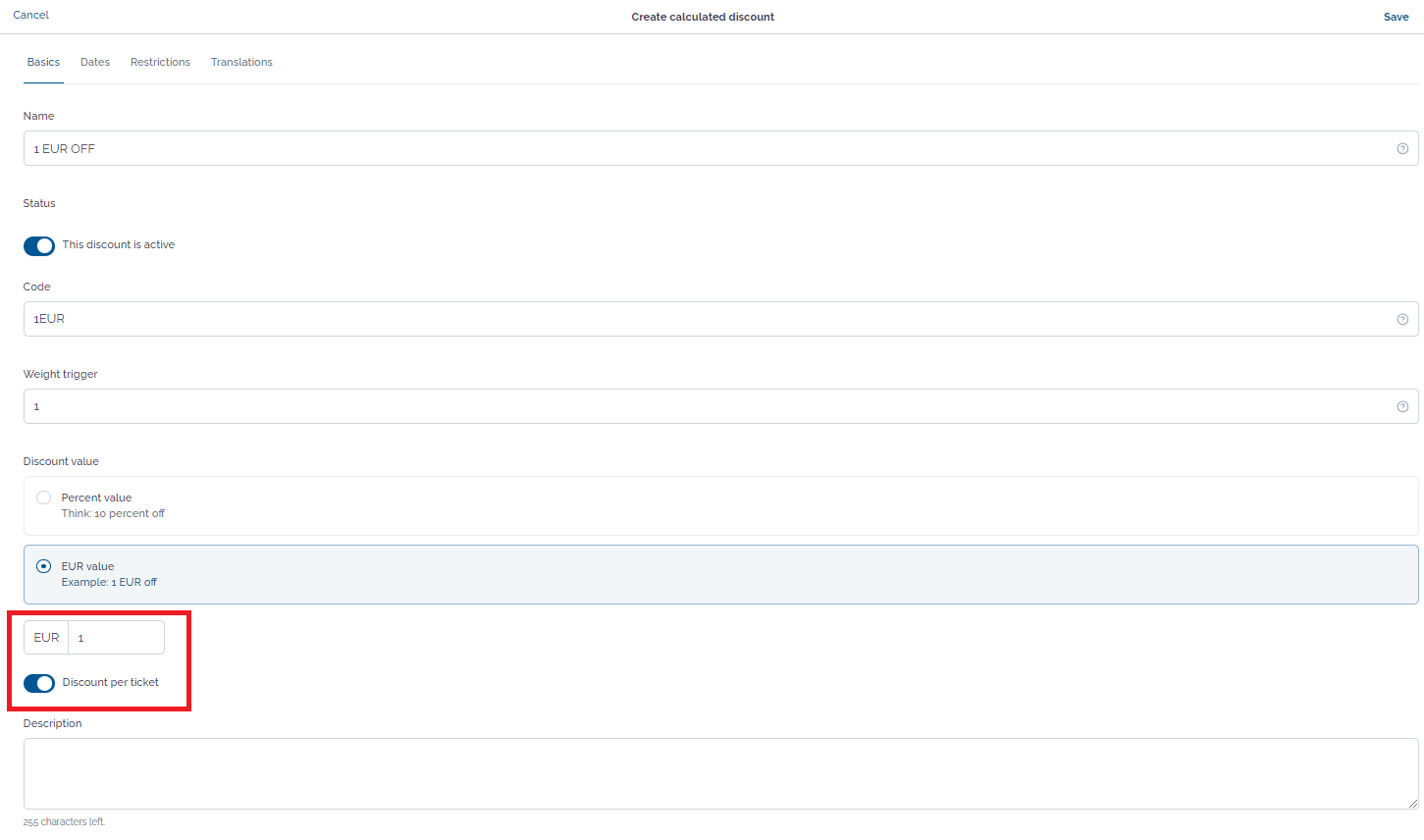Click the help icon in Weight trigger field

point(1402,406)
